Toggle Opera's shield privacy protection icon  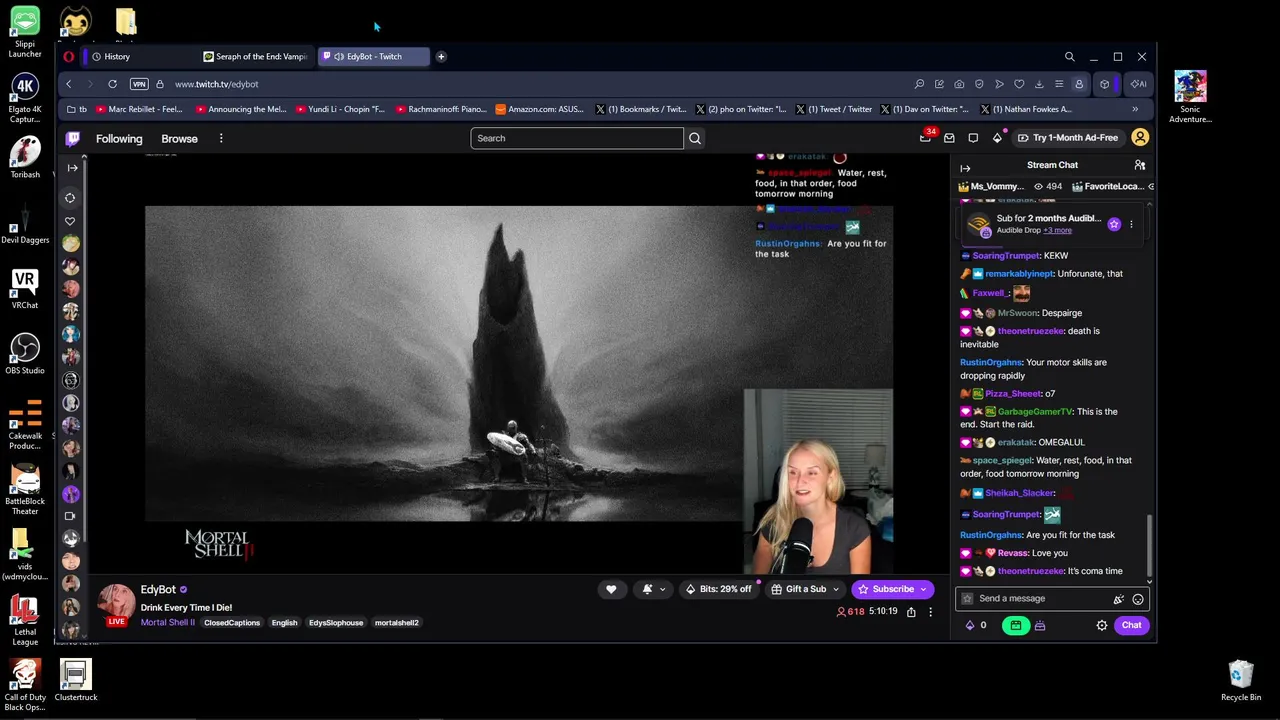979,84
